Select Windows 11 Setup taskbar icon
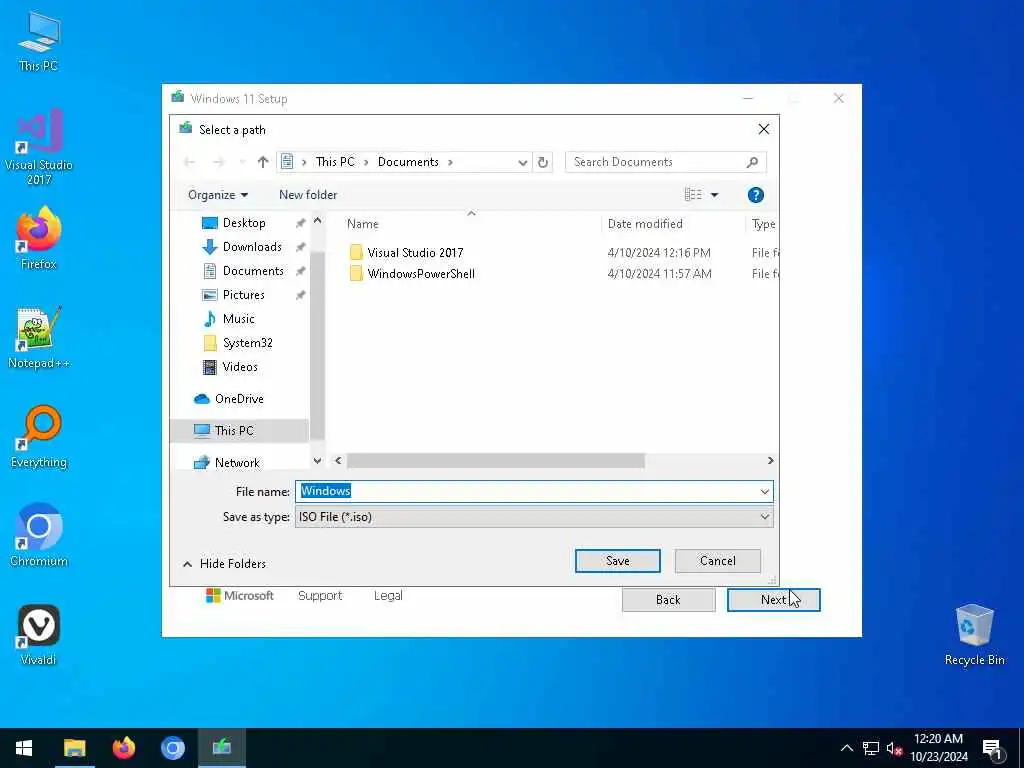Screen dimensions: 1024x768 221,748
